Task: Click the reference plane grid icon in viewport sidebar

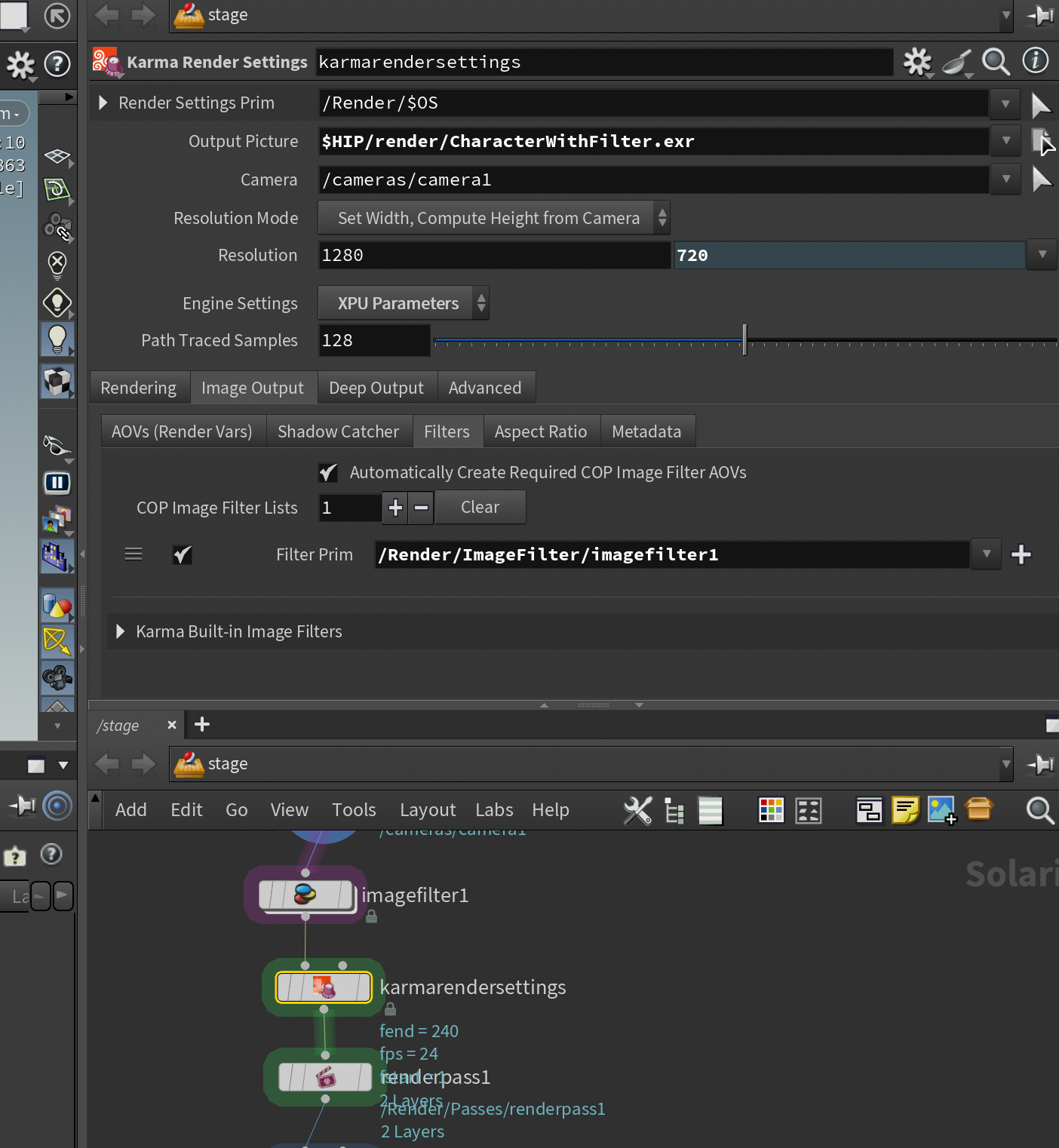Action: point(57,156)
